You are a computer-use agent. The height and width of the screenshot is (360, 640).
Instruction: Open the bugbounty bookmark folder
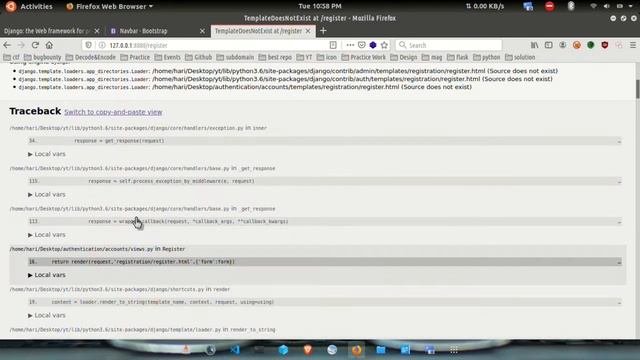tap(42, 57)
